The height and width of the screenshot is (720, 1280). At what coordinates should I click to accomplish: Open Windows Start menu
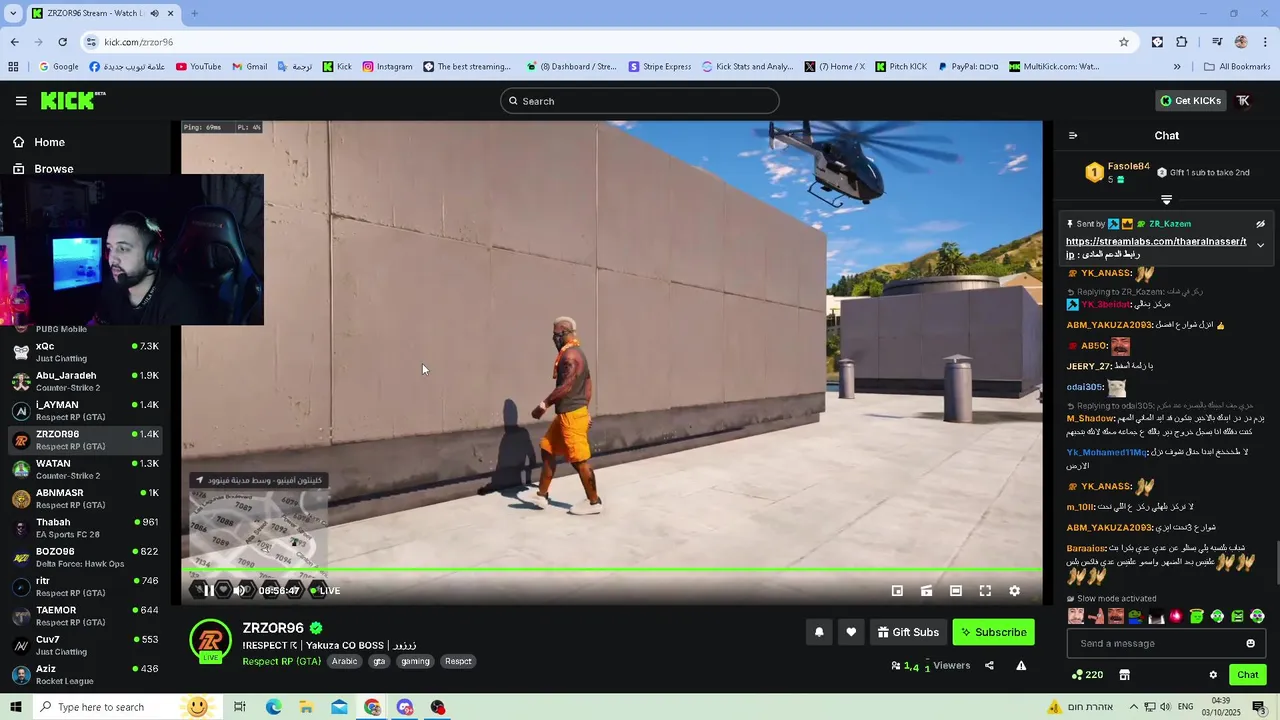pyautogui.click(x=17, y=707)
